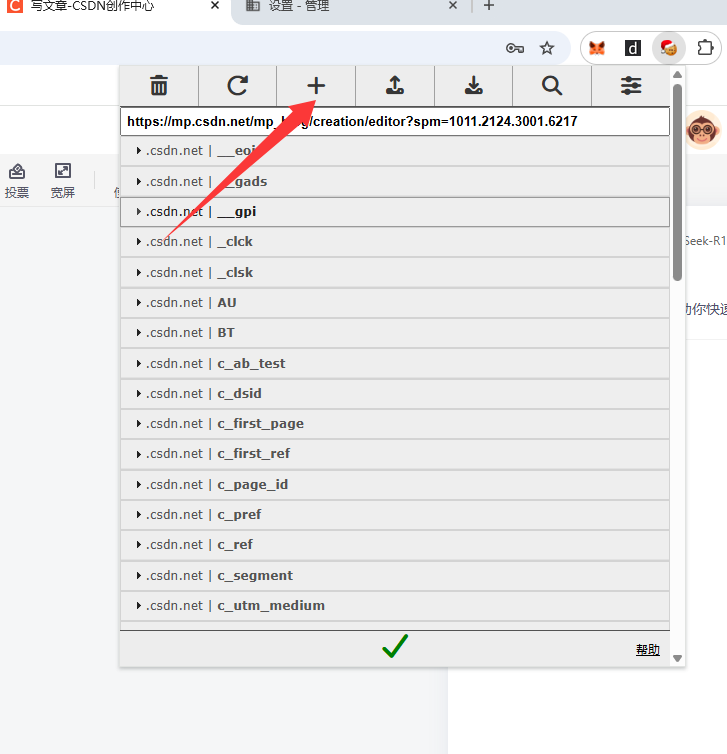The height and width of the screenshot is (754, 727).
Task: Expand the c_first_ref cookie row
Action: click(x=395, y=454)
